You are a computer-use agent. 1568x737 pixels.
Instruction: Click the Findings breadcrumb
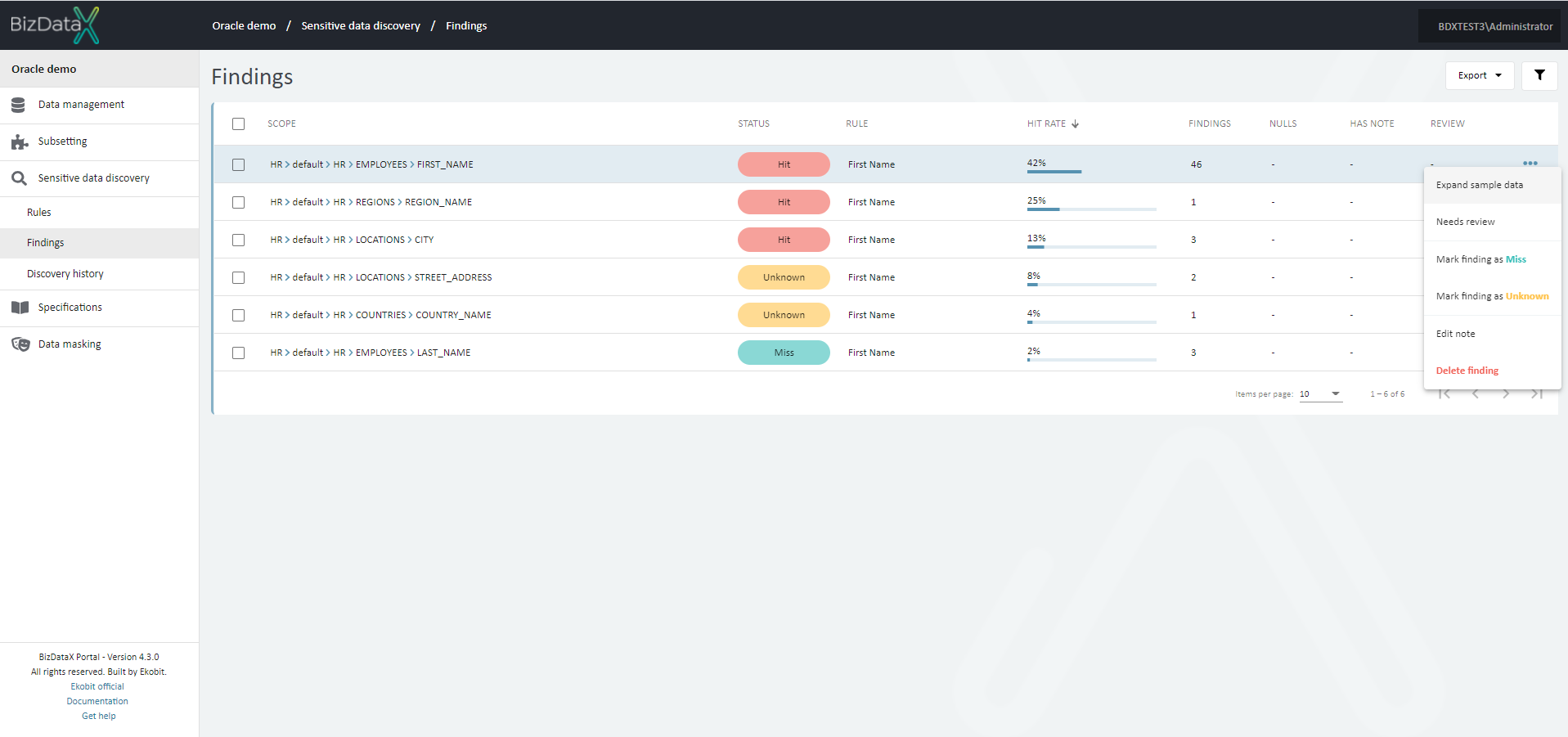click(x=466, y=25)
